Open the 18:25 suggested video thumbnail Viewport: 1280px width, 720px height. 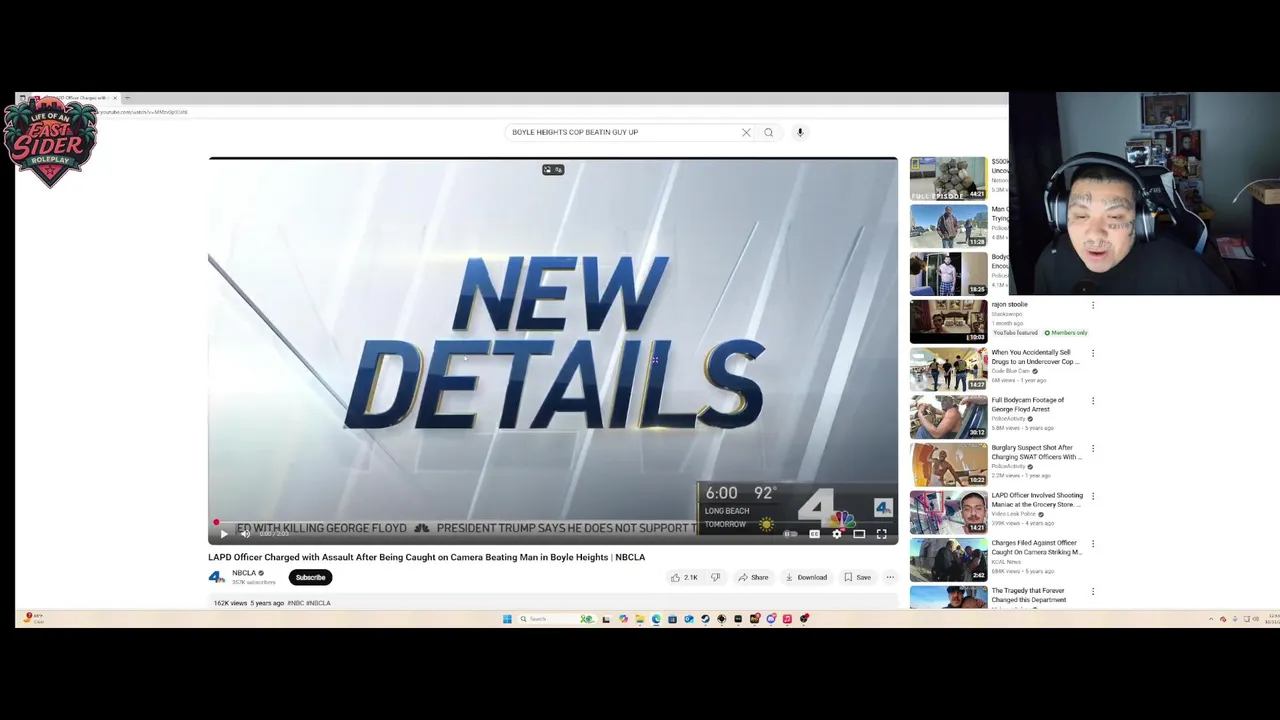[948, 274]
